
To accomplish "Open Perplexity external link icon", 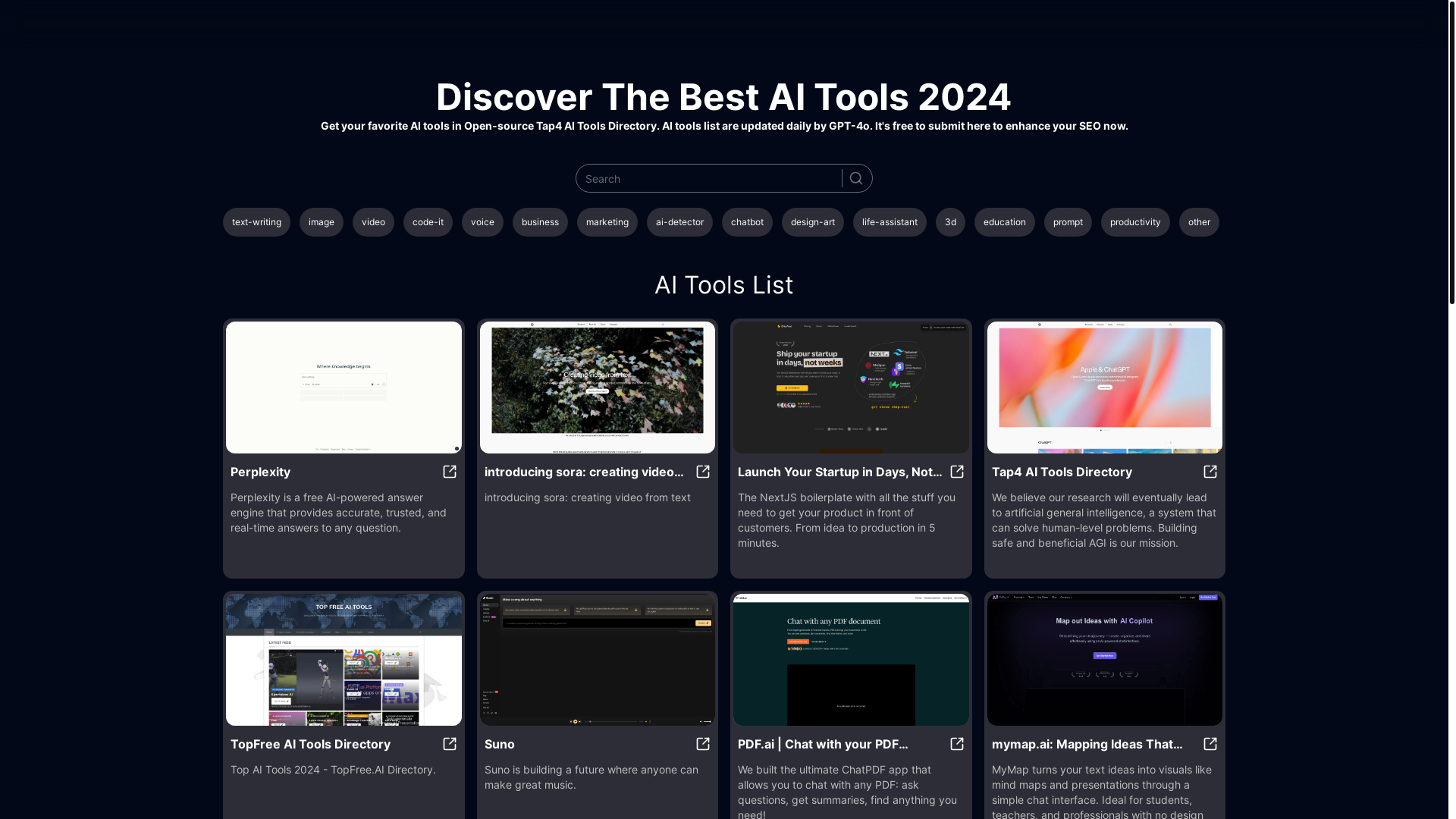I will (450, 472).
